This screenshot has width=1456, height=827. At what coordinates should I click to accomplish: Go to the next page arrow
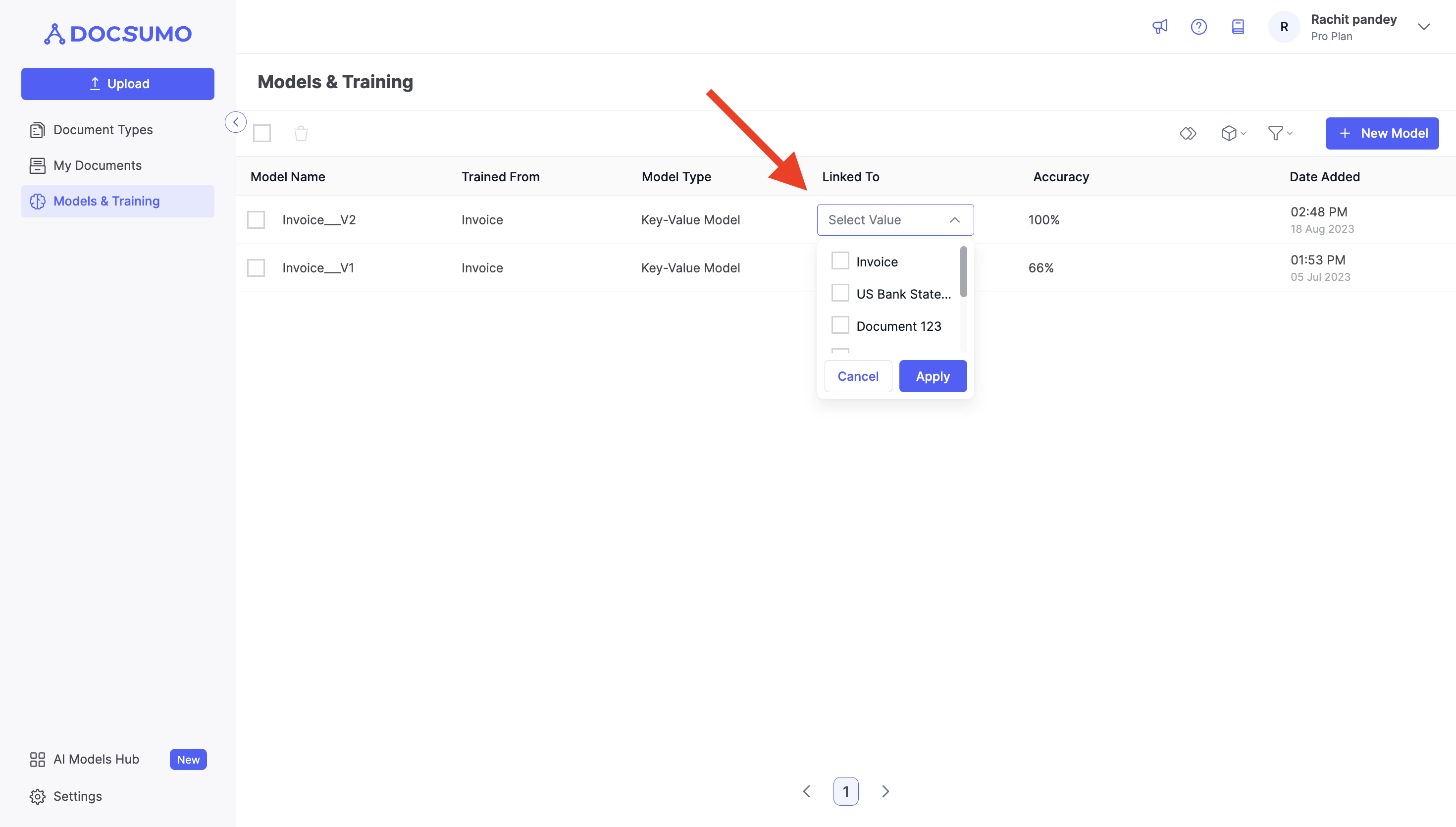pyautogui.click(x=885, y=791)
